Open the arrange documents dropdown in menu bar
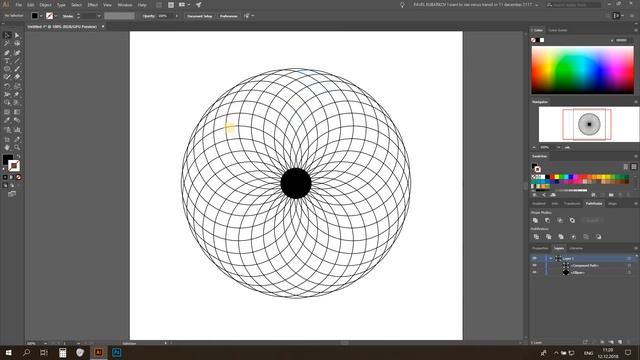 [189, 5]
